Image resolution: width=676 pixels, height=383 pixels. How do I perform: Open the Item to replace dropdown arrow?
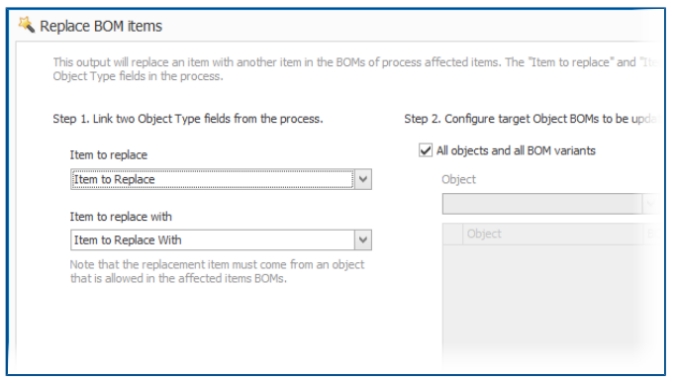pos(363,179)
